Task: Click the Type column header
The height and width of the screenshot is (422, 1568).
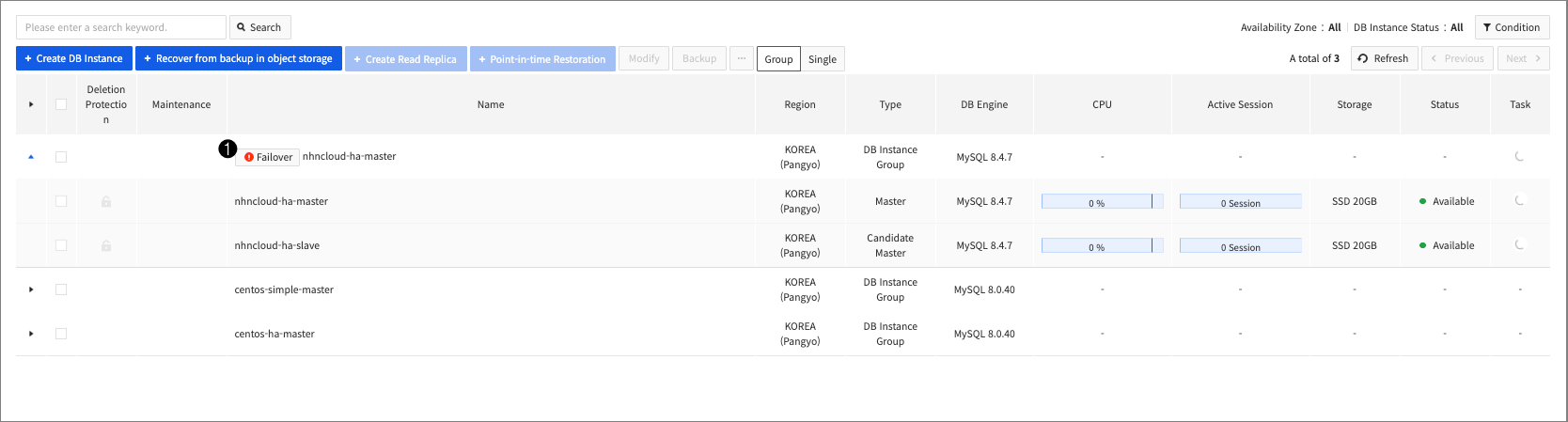Action: tap(890, 104)
